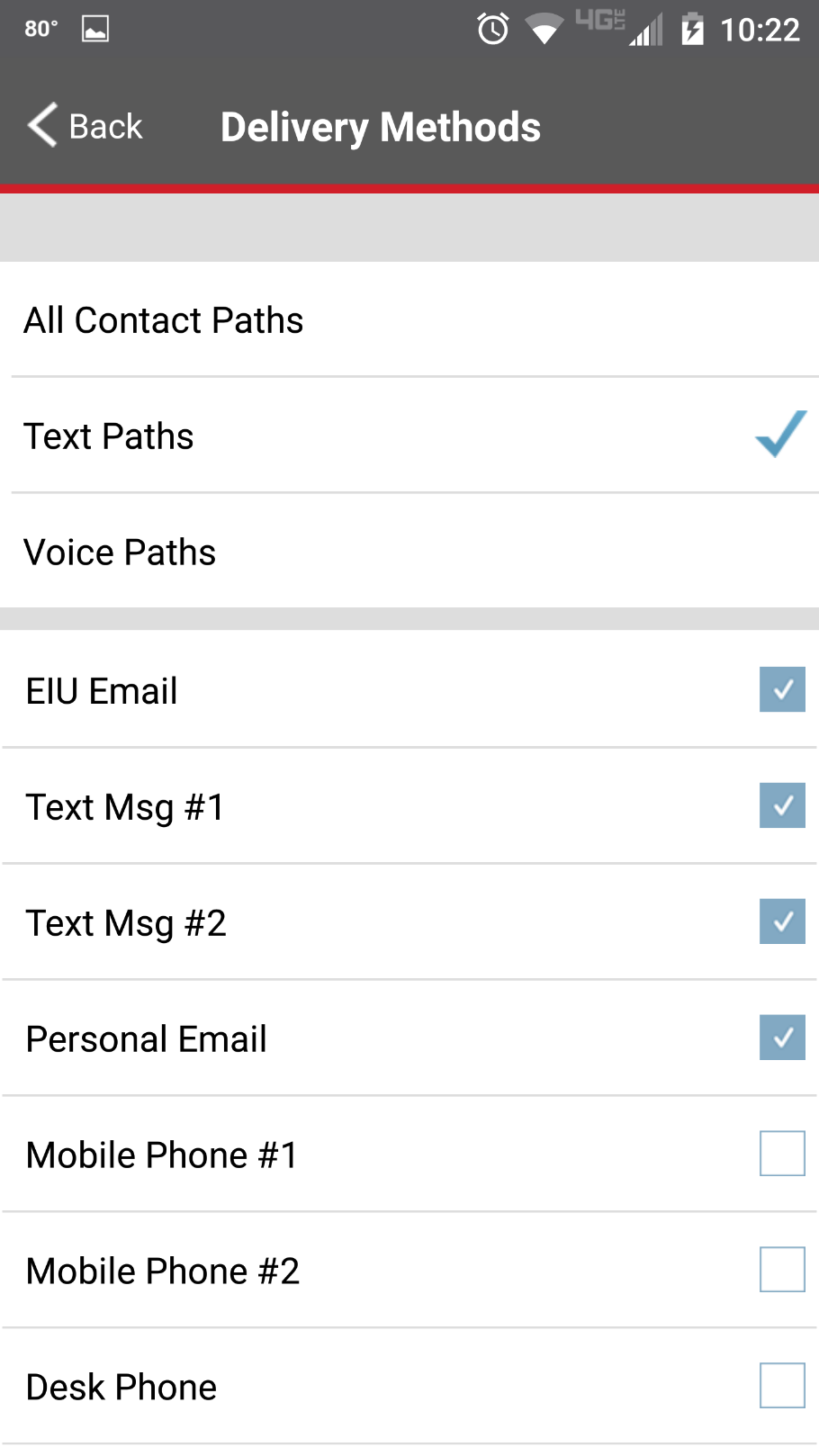Tap the cellular signal bars icon
This screenshot has height=1456, width=819.
[646, 31]
